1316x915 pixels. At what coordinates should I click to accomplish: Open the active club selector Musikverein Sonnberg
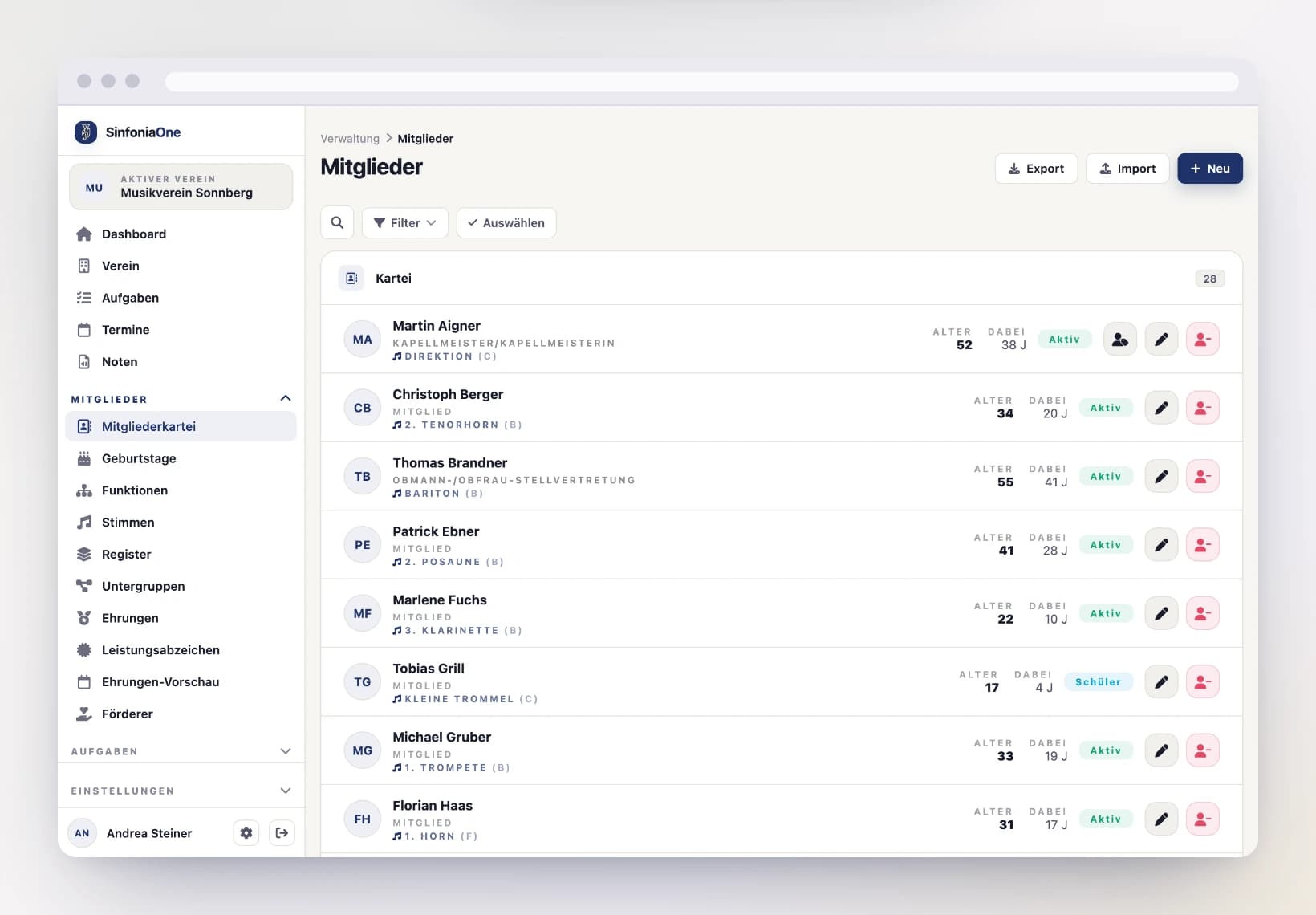(x=181, y=187)
